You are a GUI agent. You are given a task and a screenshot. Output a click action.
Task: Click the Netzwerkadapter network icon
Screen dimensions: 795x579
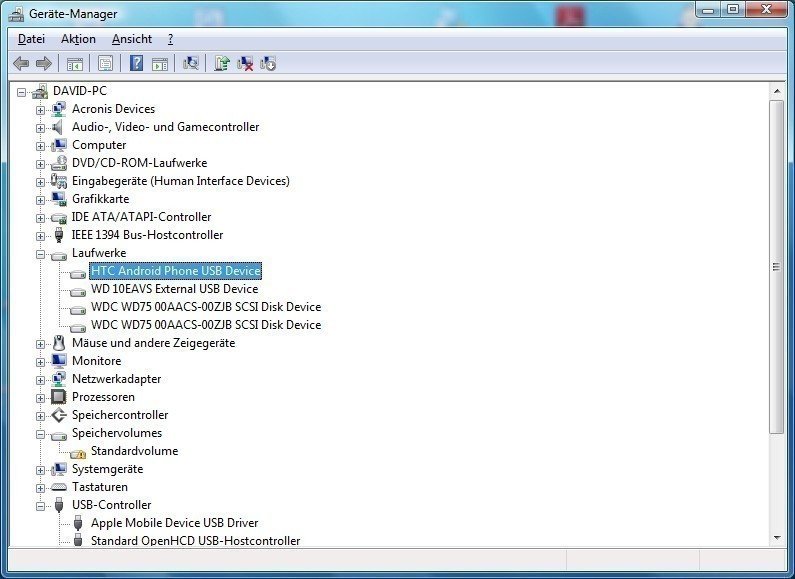coord(59,379)
